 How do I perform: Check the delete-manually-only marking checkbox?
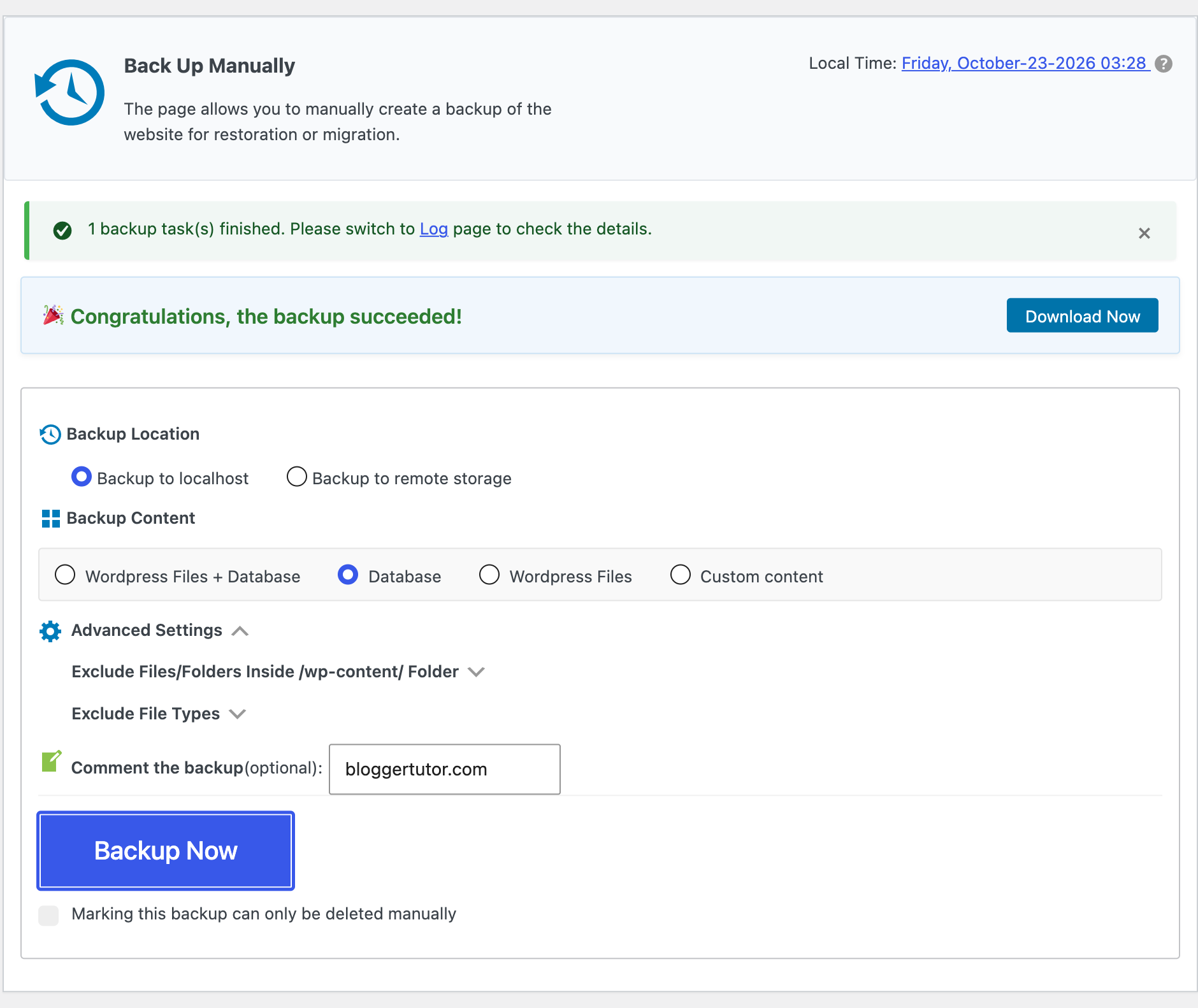pos(48,915)
